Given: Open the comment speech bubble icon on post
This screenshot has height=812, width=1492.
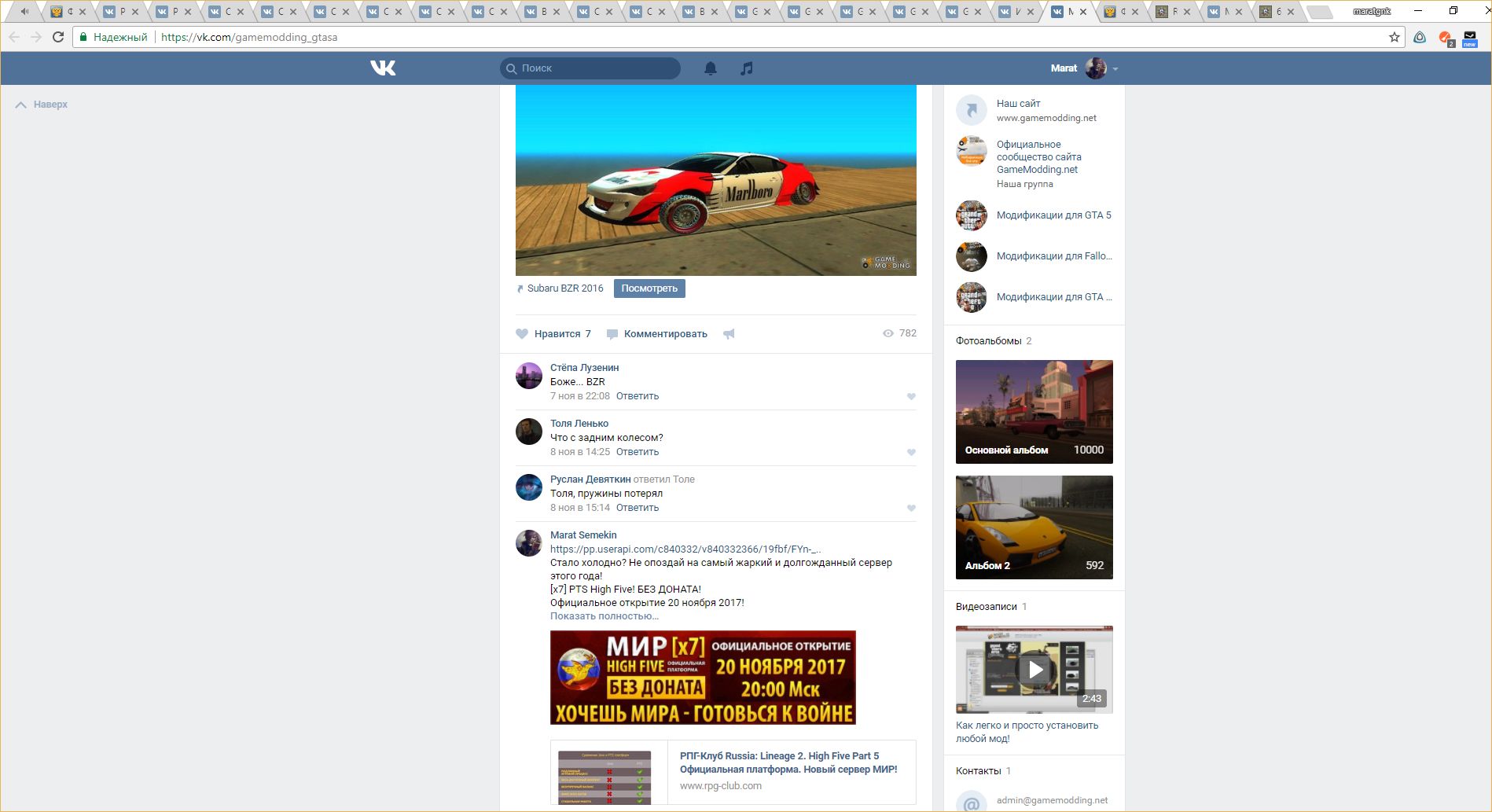Looking at the screenshot, I should coord(612,334).
